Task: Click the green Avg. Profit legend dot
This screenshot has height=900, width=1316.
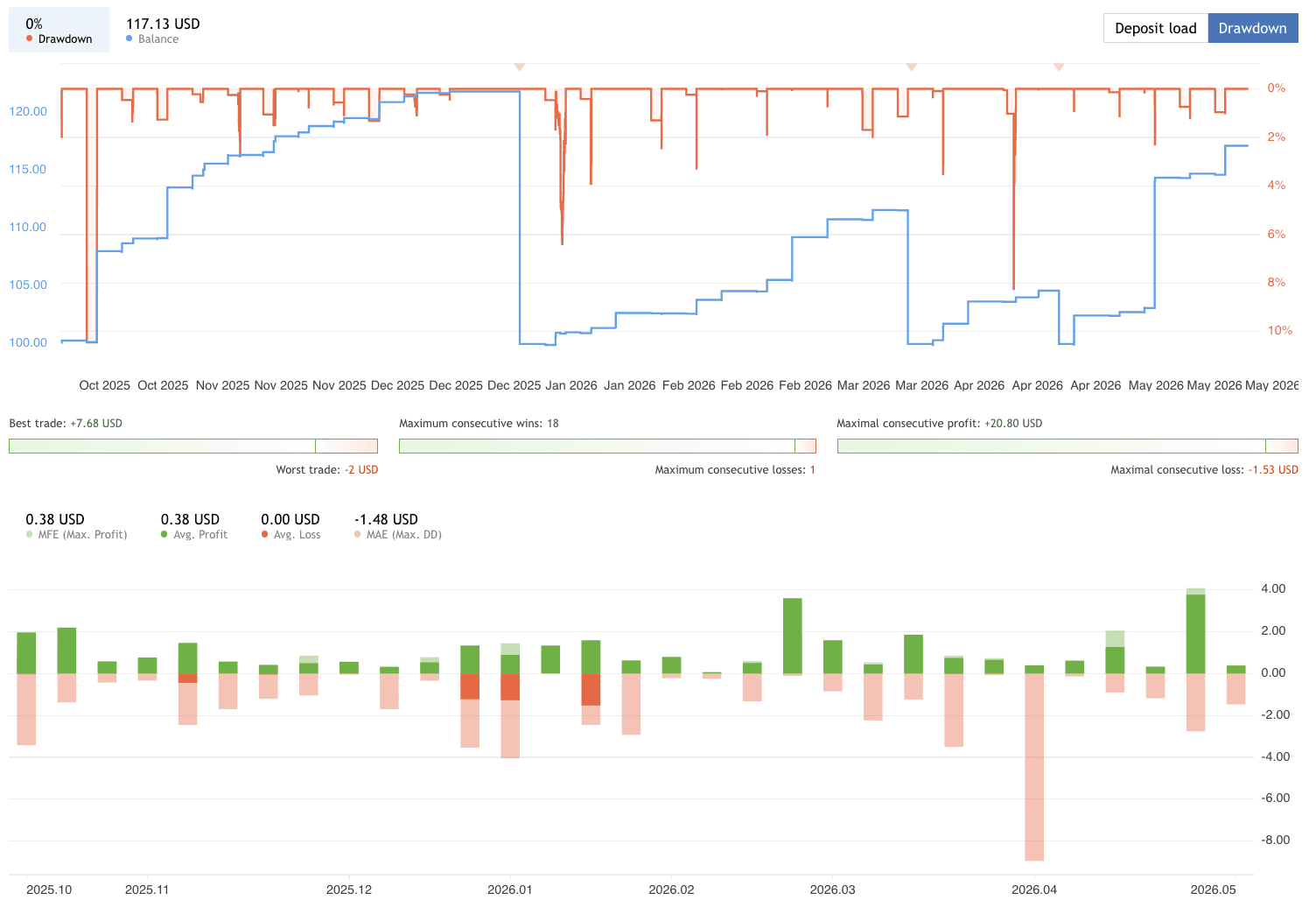Action: (164, 534)
